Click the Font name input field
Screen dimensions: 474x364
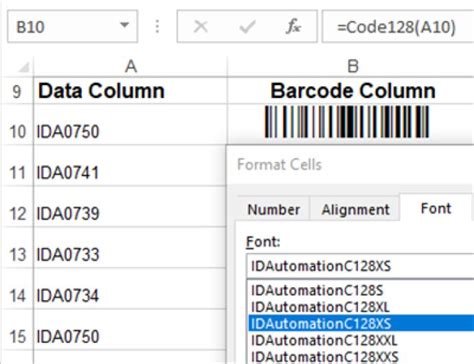(360, 266)
